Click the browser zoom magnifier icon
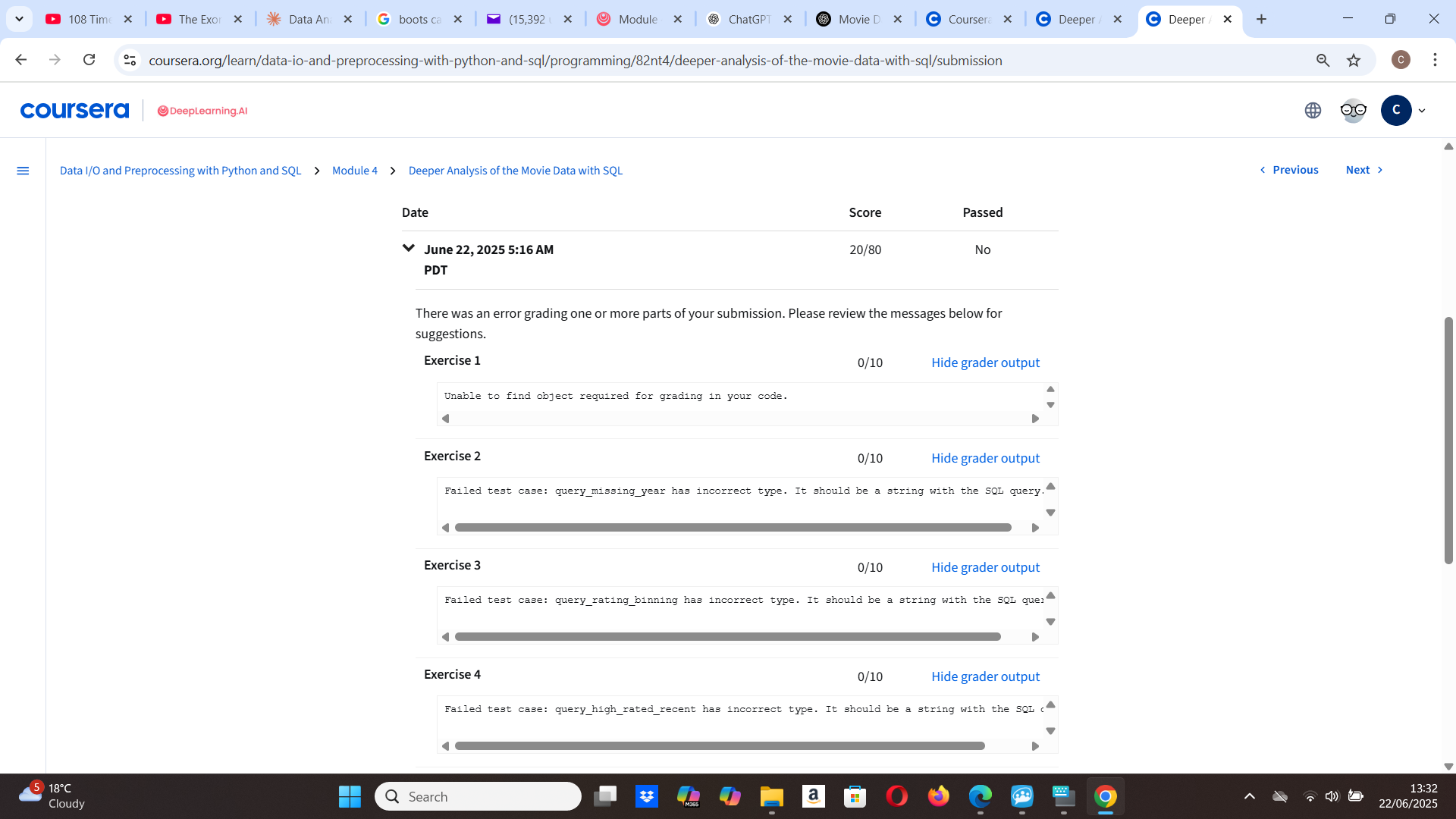This screenshot has width=1456, height=819. (1323, 61)
